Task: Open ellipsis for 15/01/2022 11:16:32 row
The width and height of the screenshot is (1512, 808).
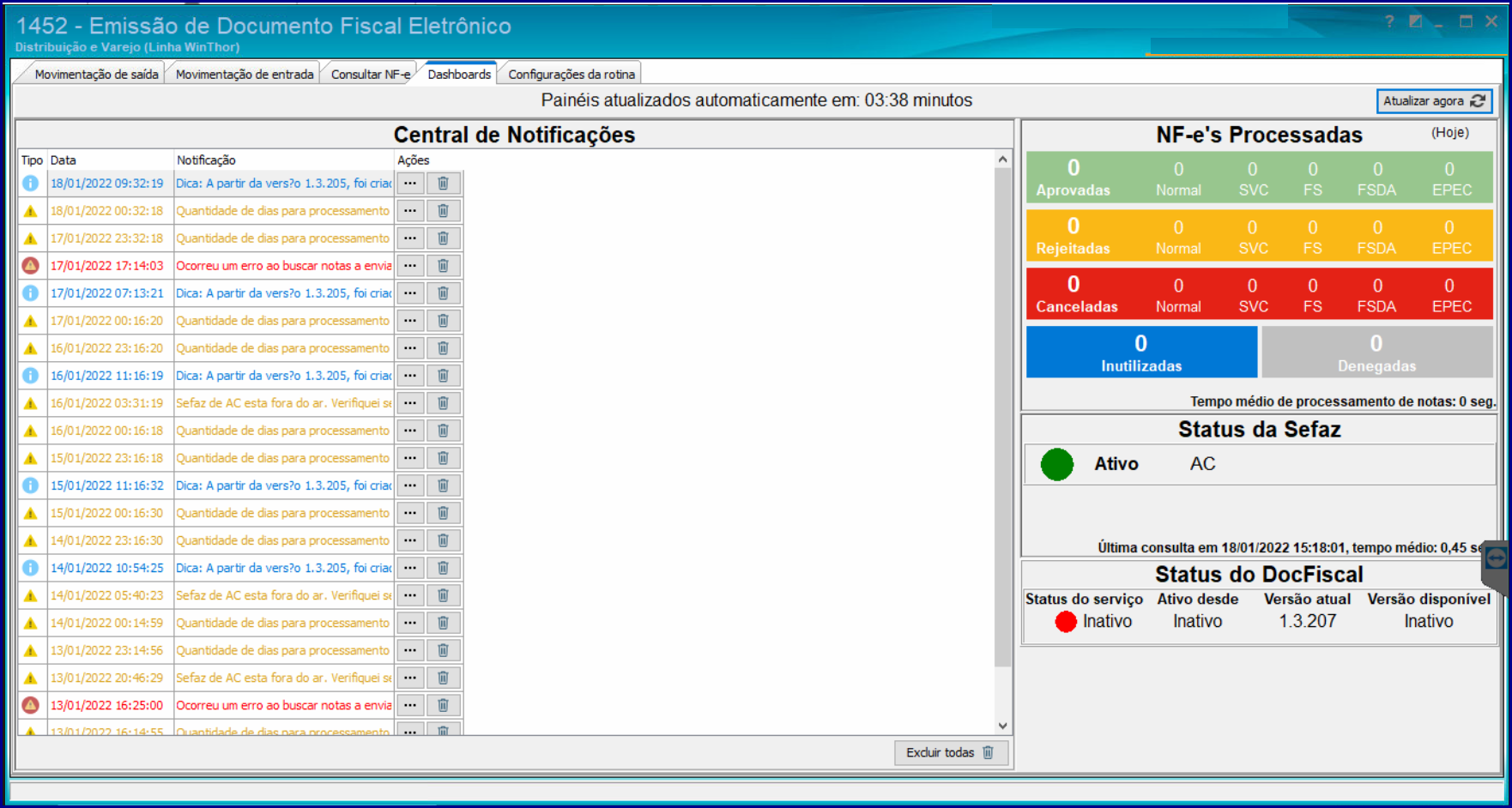Action: [x=410, y=485]
